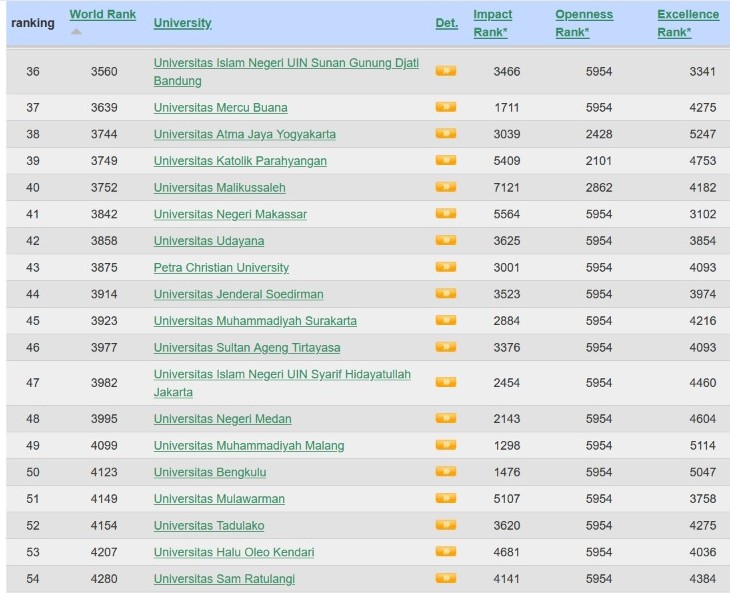730x593 pixels.
Task: Select impact rank value 5107
Action: (x=507, y=499)
